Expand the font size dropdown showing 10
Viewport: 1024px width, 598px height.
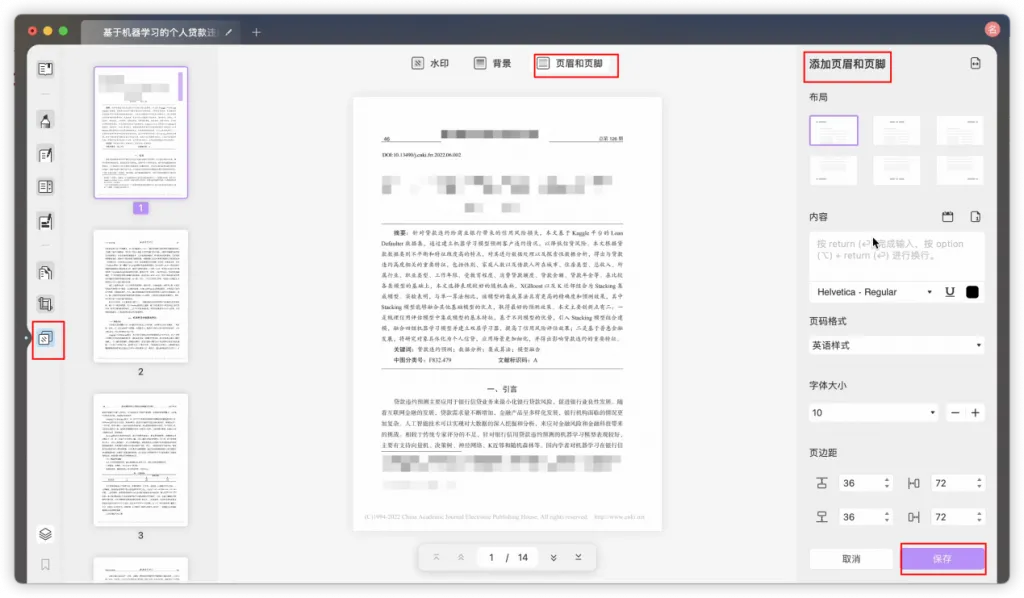(873, 412)
